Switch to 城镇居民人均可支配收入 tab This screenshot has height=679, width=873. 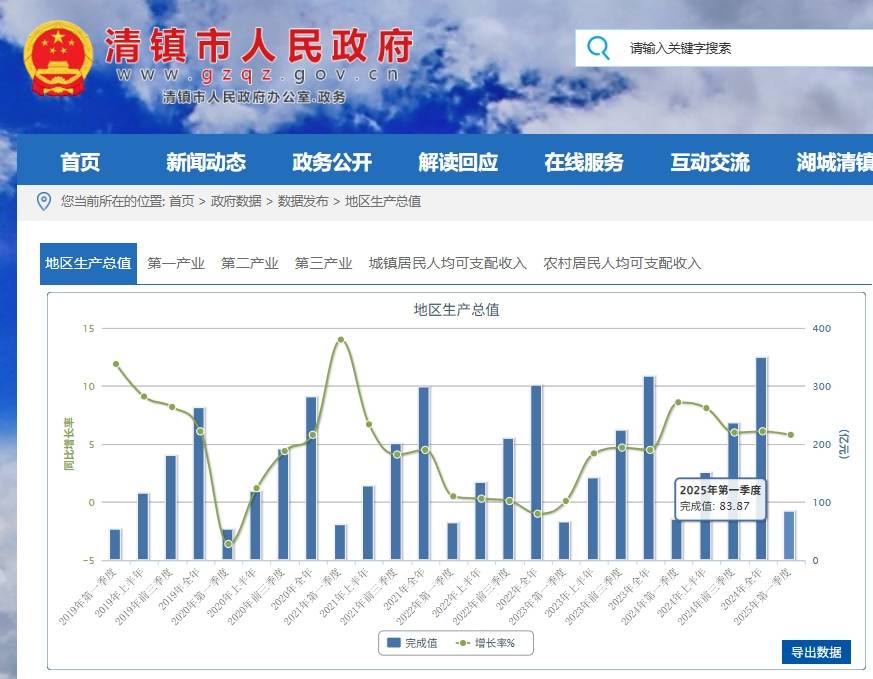pyautogui.click(x=448, y=263)
